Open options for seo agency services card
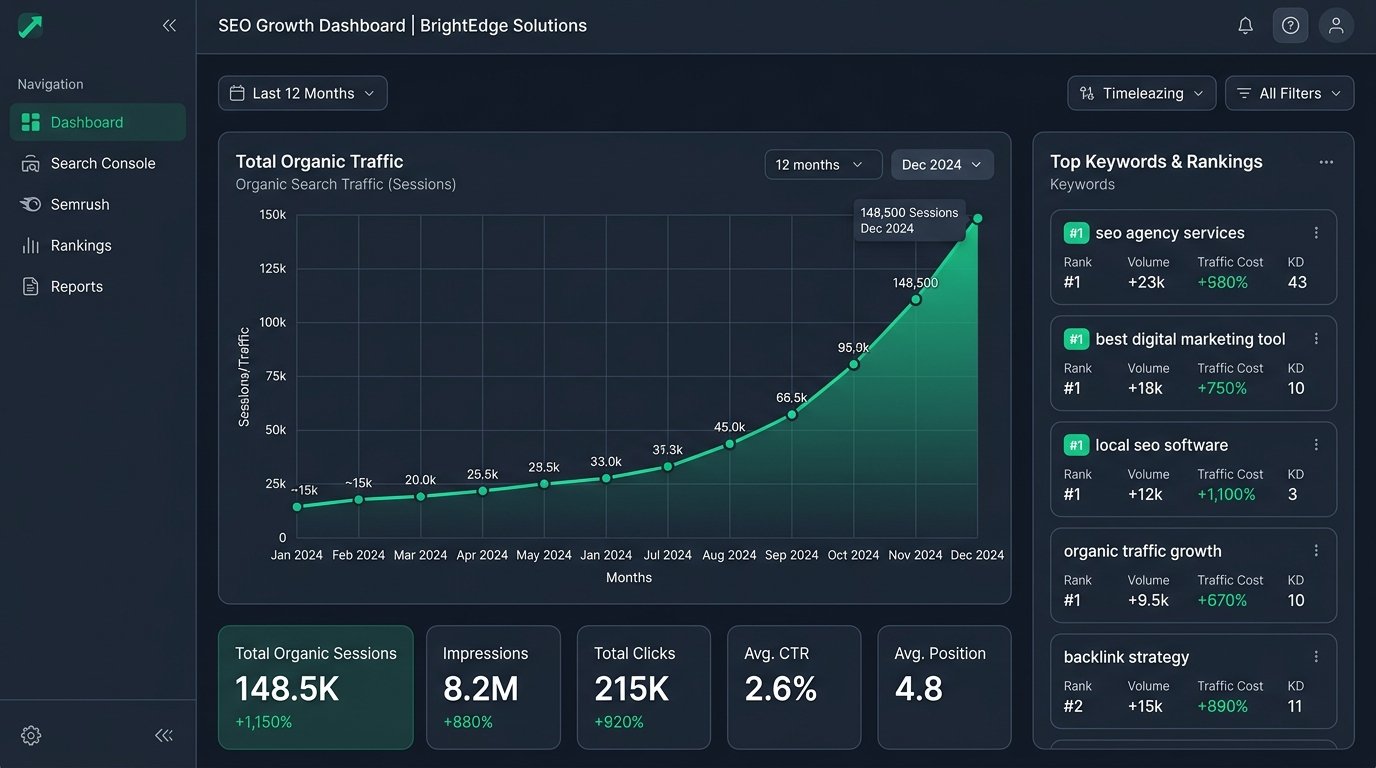Viewport: 1376px width, 768px height. point(1316,233)
